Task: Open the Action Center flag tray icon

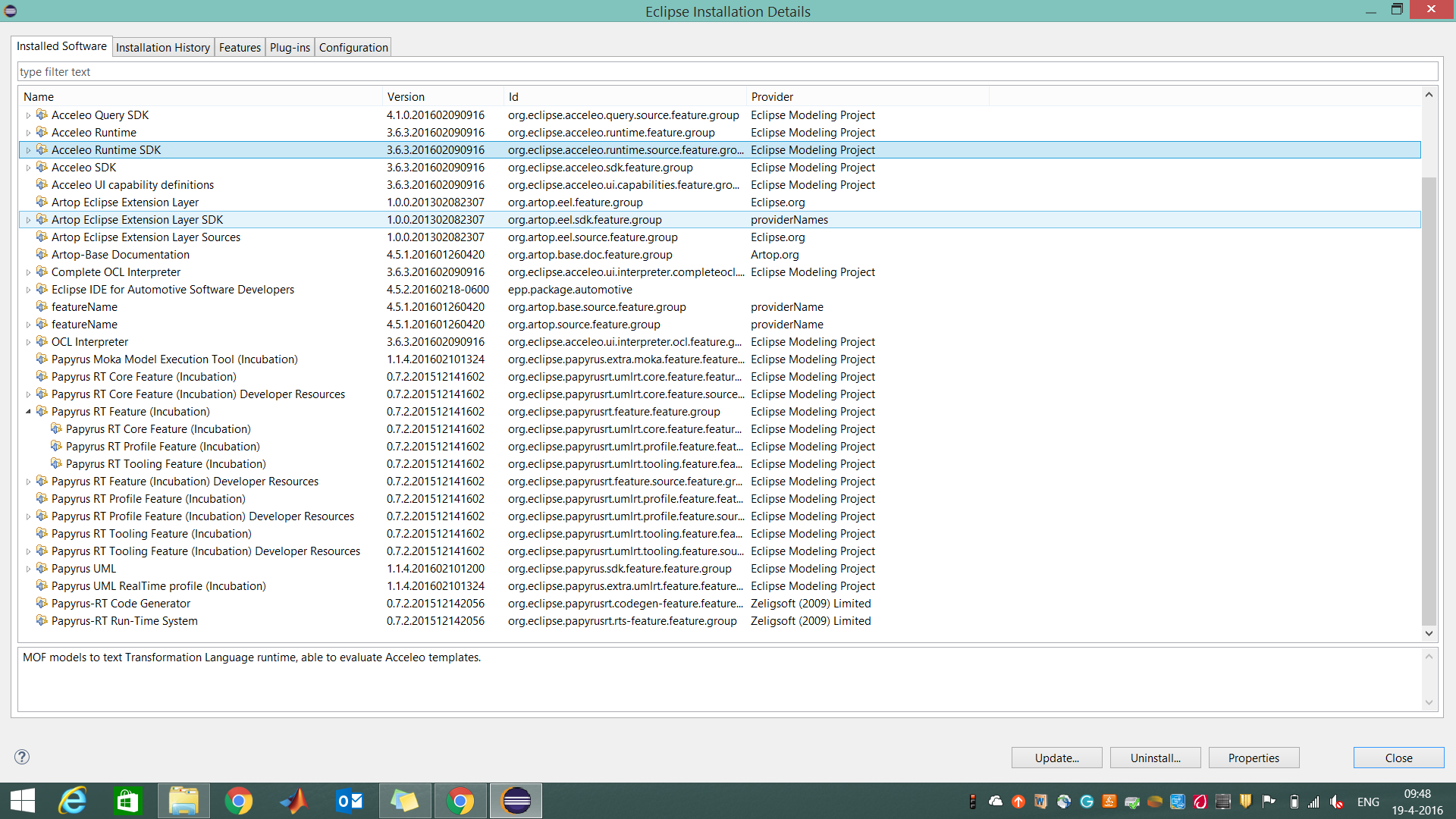Action: (1268, 802)
